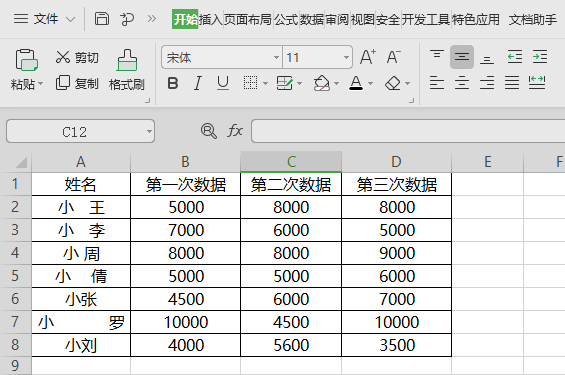Screen dimensions: 565x375
Task: Toggle Bold formatting
Action: tap(173, 83)
